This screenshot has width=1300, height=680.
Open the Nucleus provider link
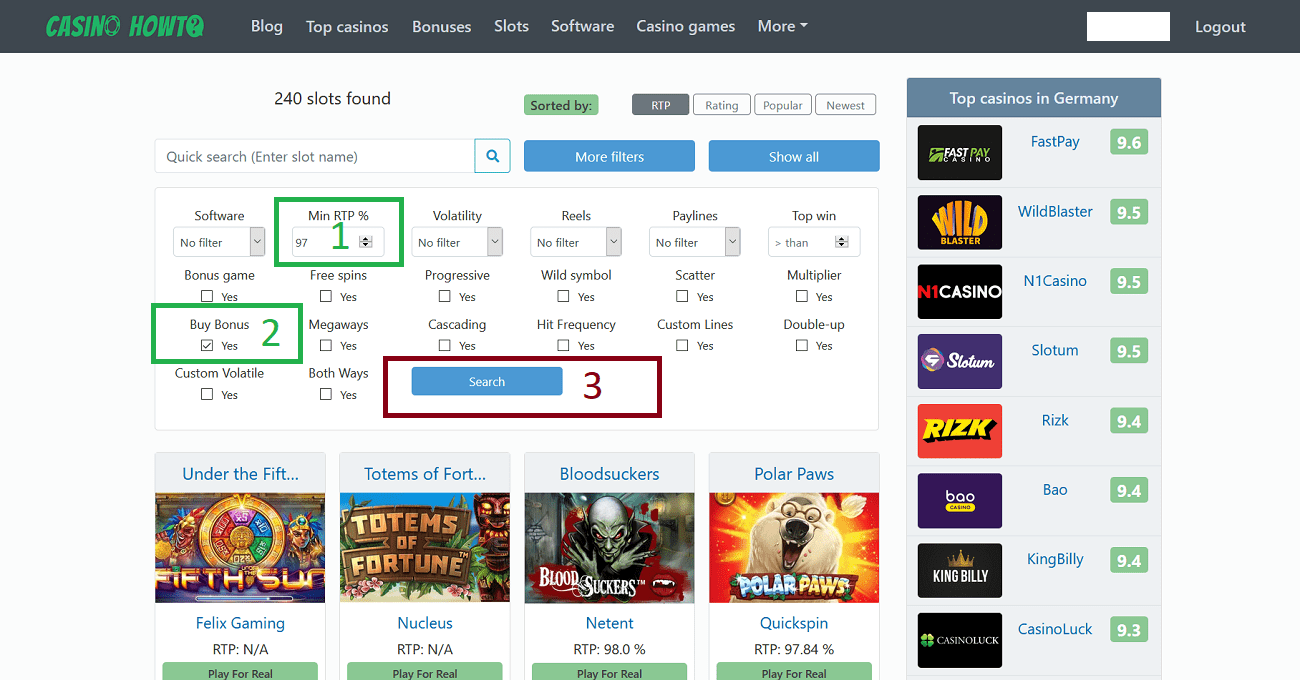click(x=425, y=623)
